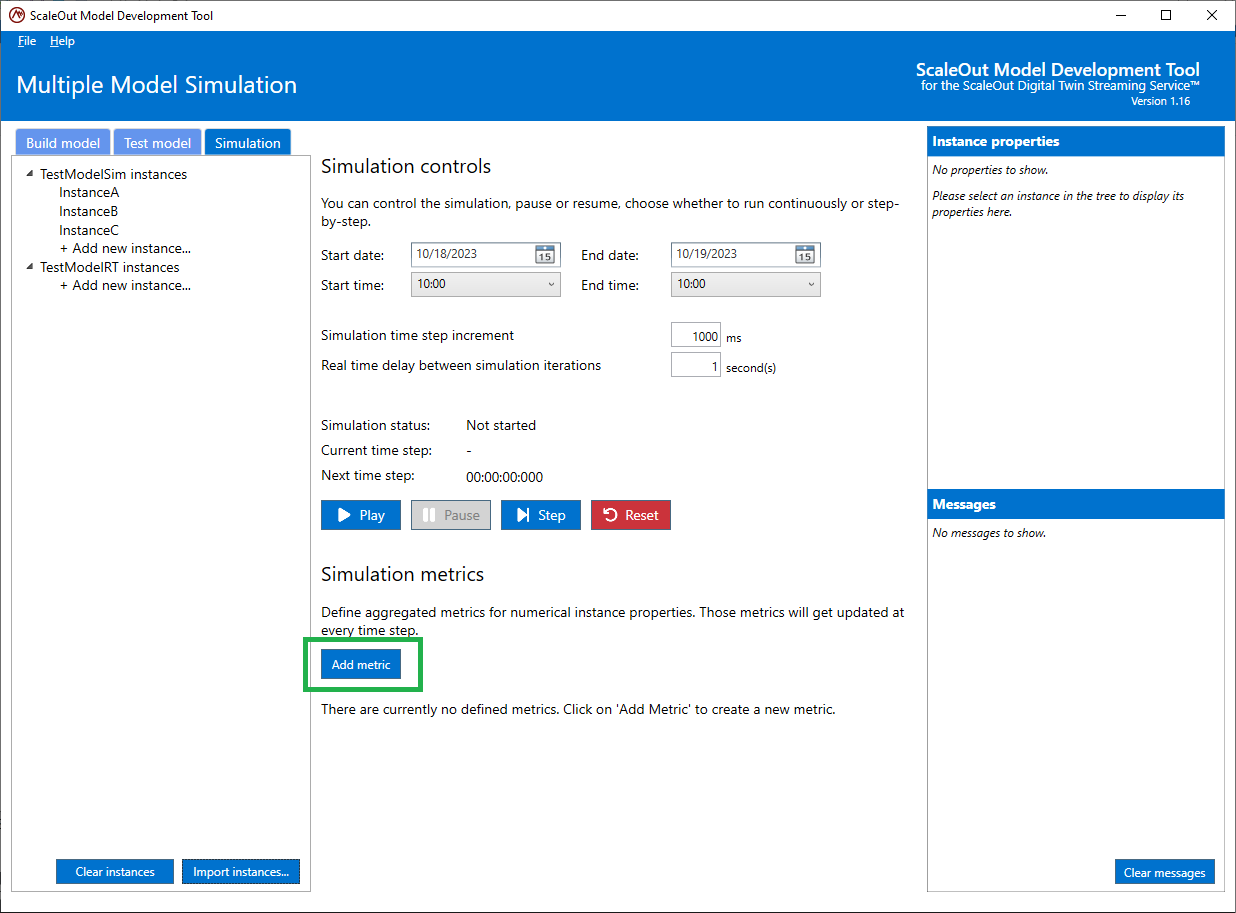Open the Start time dropdown

coord(486,284)
